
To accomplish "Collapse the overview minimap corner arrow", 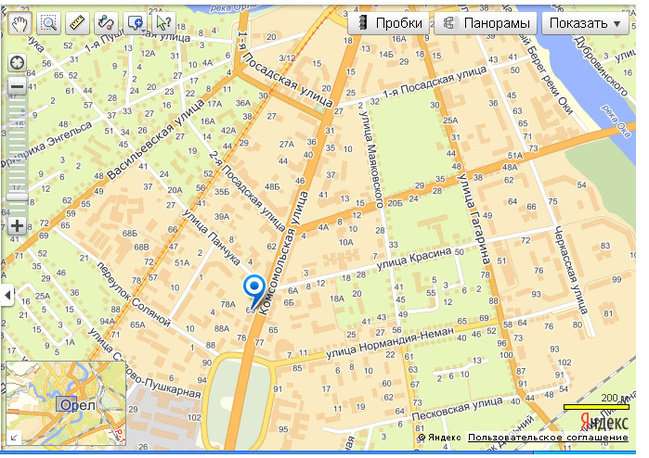I will click(14, 437).
